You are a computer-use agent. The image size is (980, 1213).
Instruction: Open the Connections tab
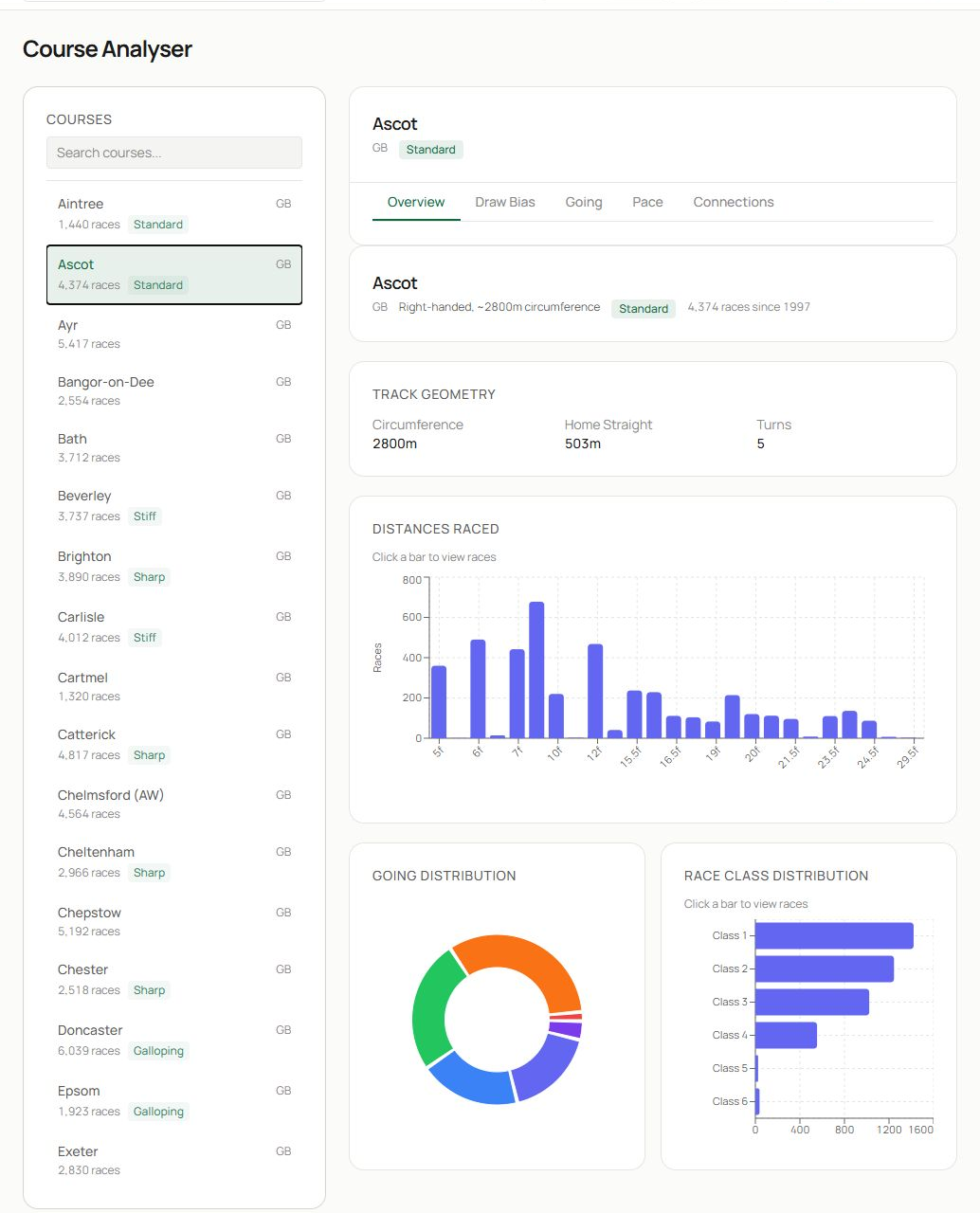tap(734, 202)
